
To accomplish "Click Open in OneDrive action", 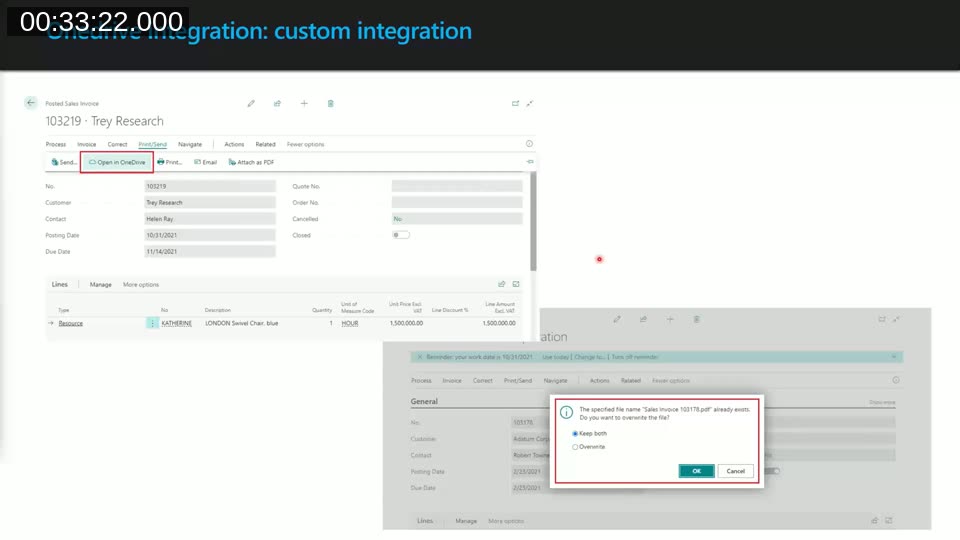I will pos(117,162).
